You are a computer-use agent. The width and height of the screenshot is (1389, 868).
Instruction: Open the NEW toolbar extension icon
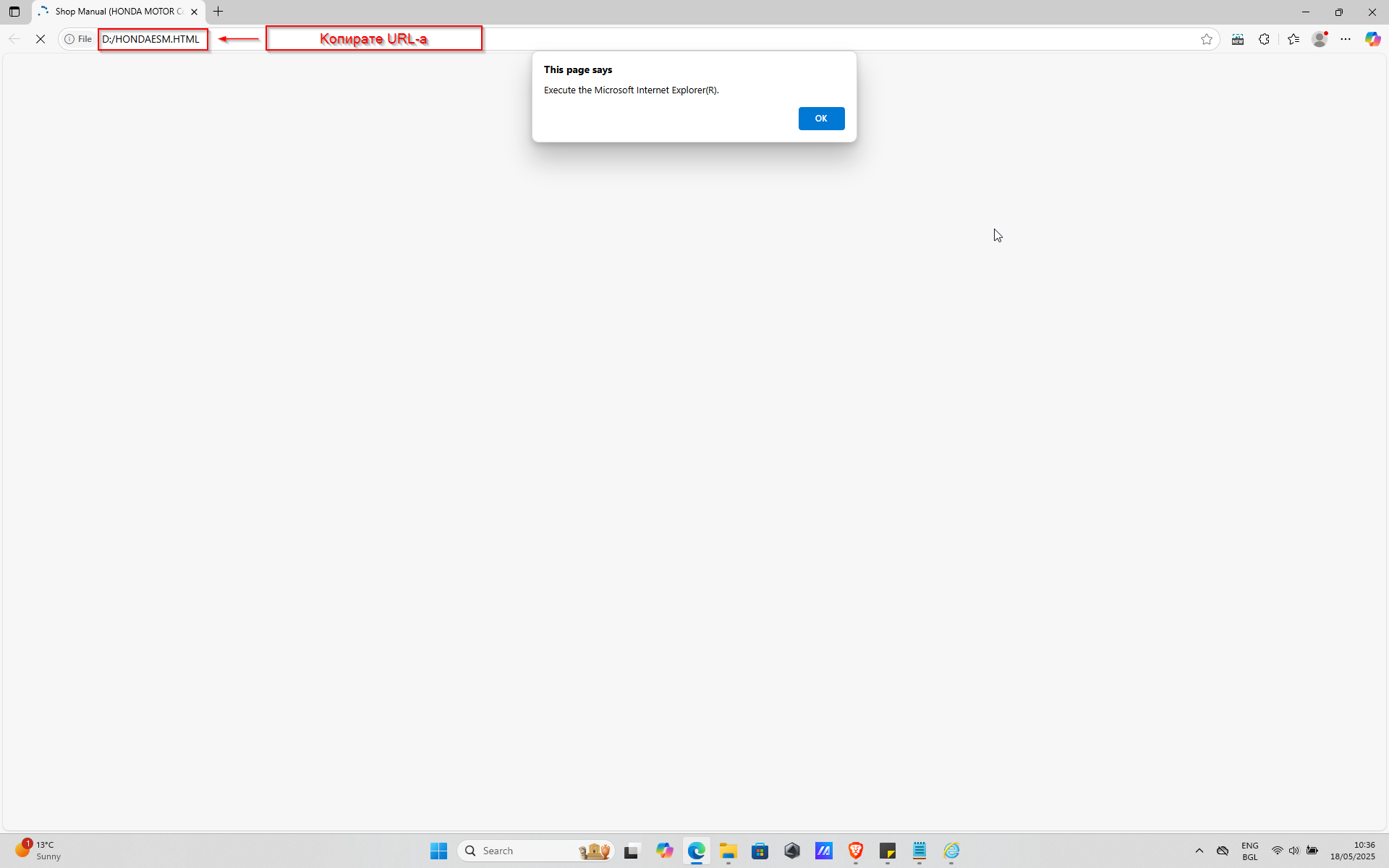pos(1238,39)
